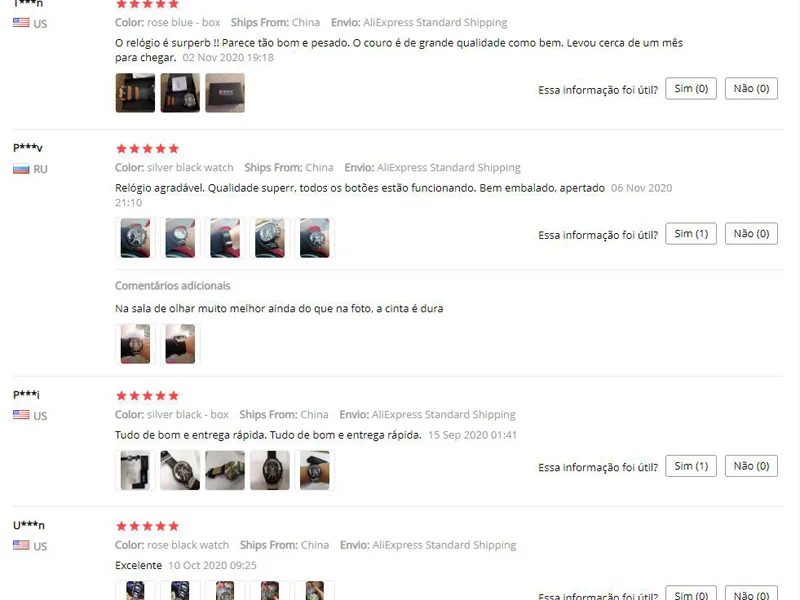The width and height of the screenshot is (800, 600).
Task: Click Não (0) on P***i's silver black box review
Action: (751, 466)
